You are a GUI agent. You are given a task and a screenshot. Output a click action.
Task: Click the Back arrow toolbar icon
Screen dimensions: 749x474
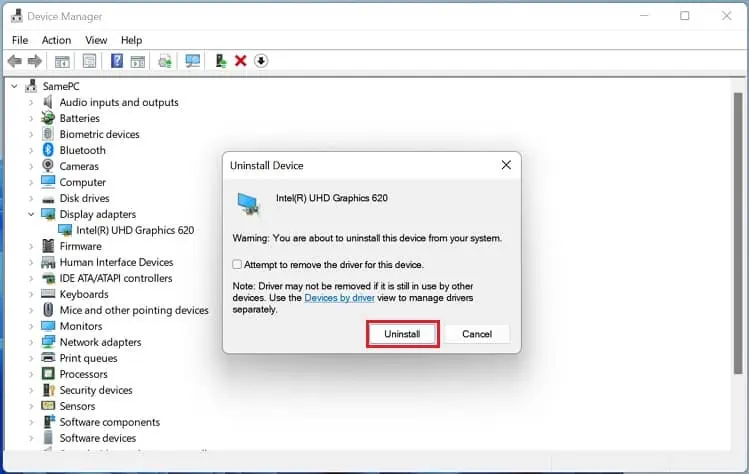coord(15,61)
